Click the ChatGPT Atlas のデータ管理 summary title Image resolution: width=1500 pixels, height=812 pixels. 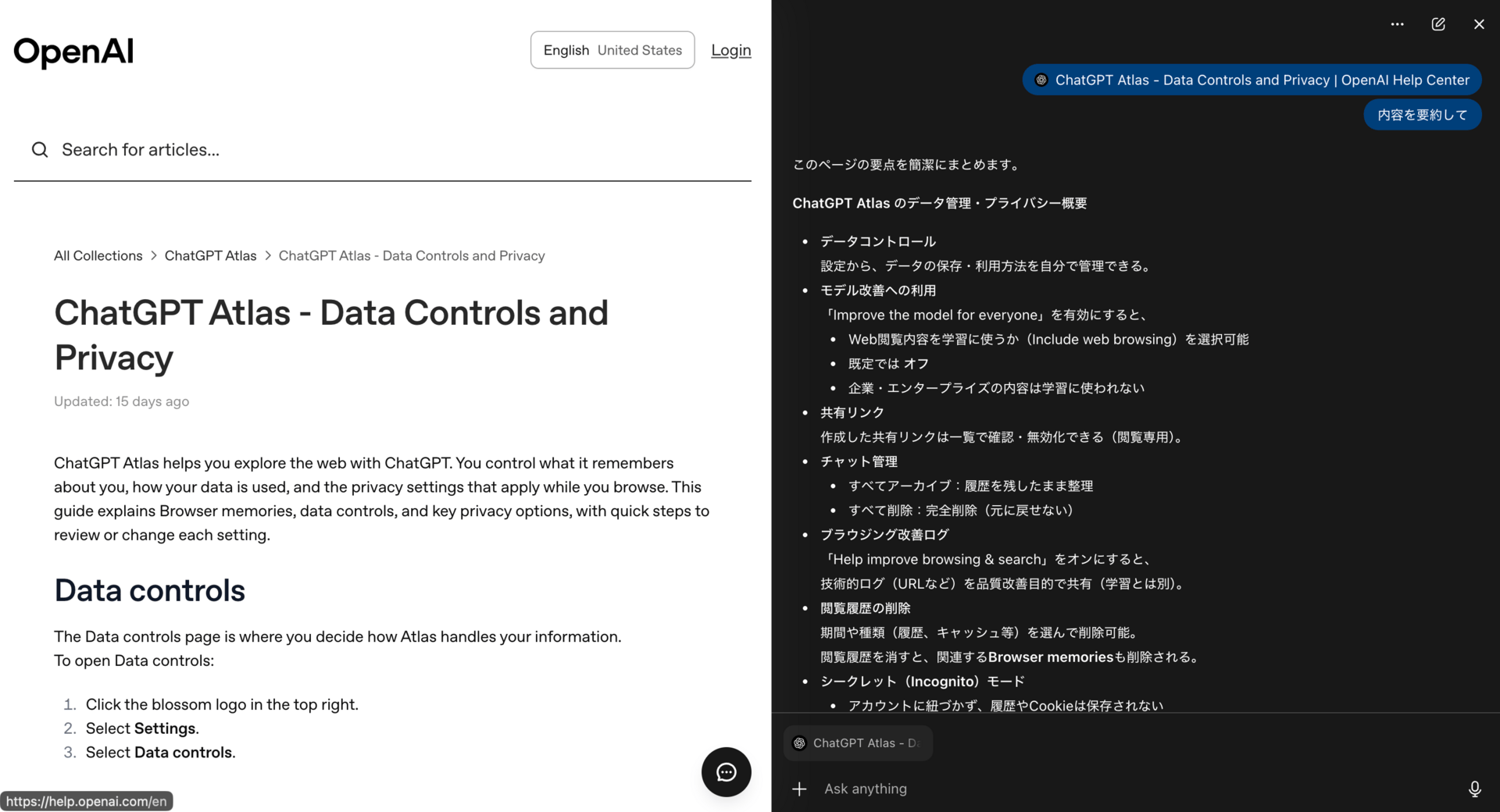point(940,203)
